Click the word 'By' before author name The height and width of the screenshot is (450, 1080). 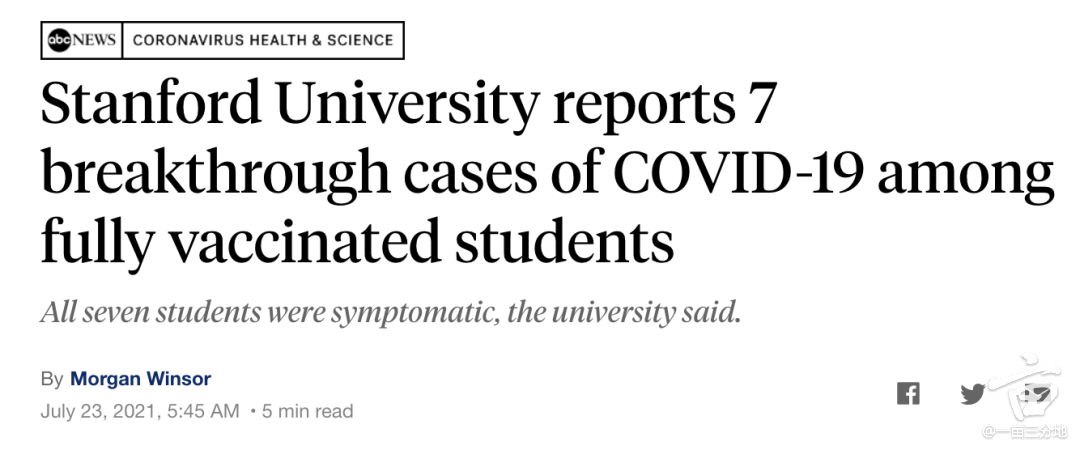[x=52, y=379]
